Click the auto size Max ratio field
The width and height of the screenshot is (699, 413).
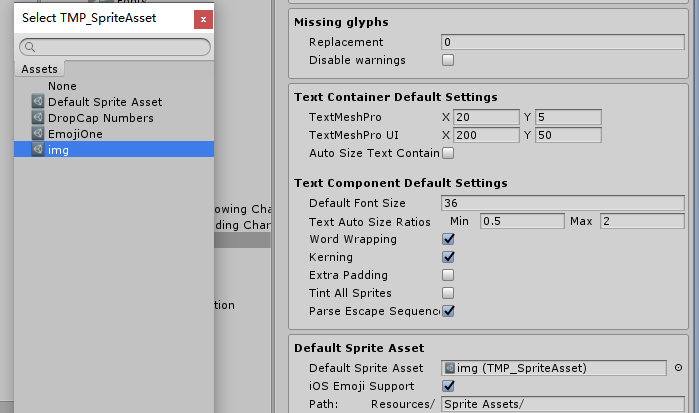pyautogui.click(x=642, y=221)
